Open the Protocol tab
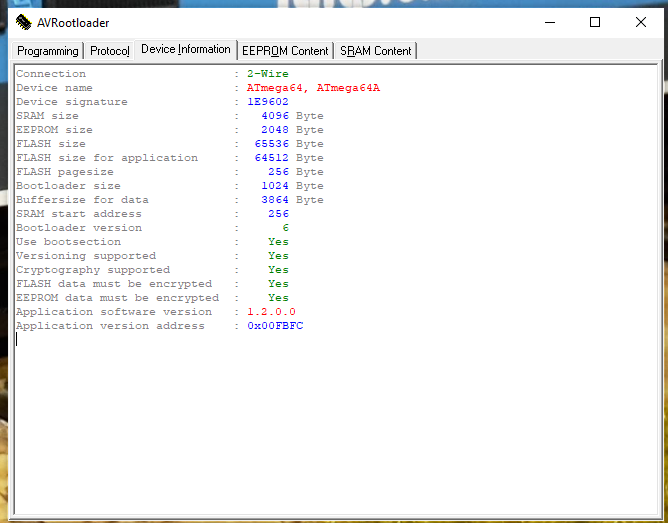 coord(109,51)
